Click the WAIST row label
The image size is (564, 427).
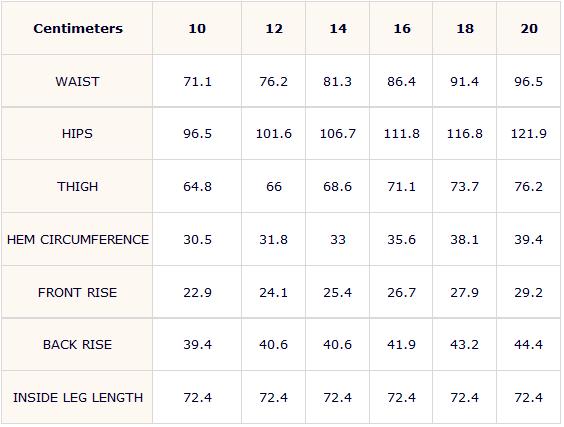click(x=77, y=82)
